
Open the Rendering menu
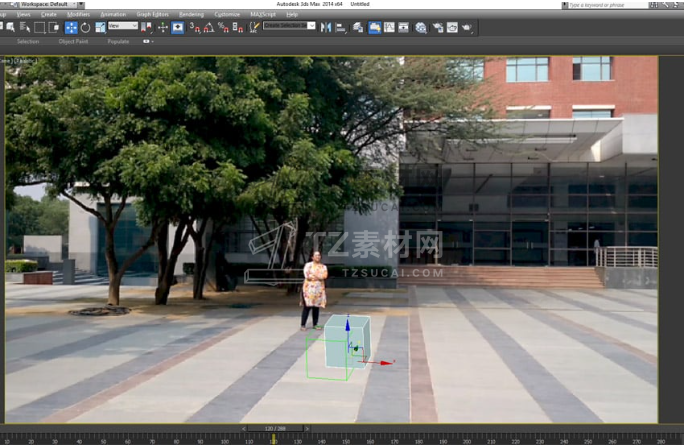pos(191,14)
